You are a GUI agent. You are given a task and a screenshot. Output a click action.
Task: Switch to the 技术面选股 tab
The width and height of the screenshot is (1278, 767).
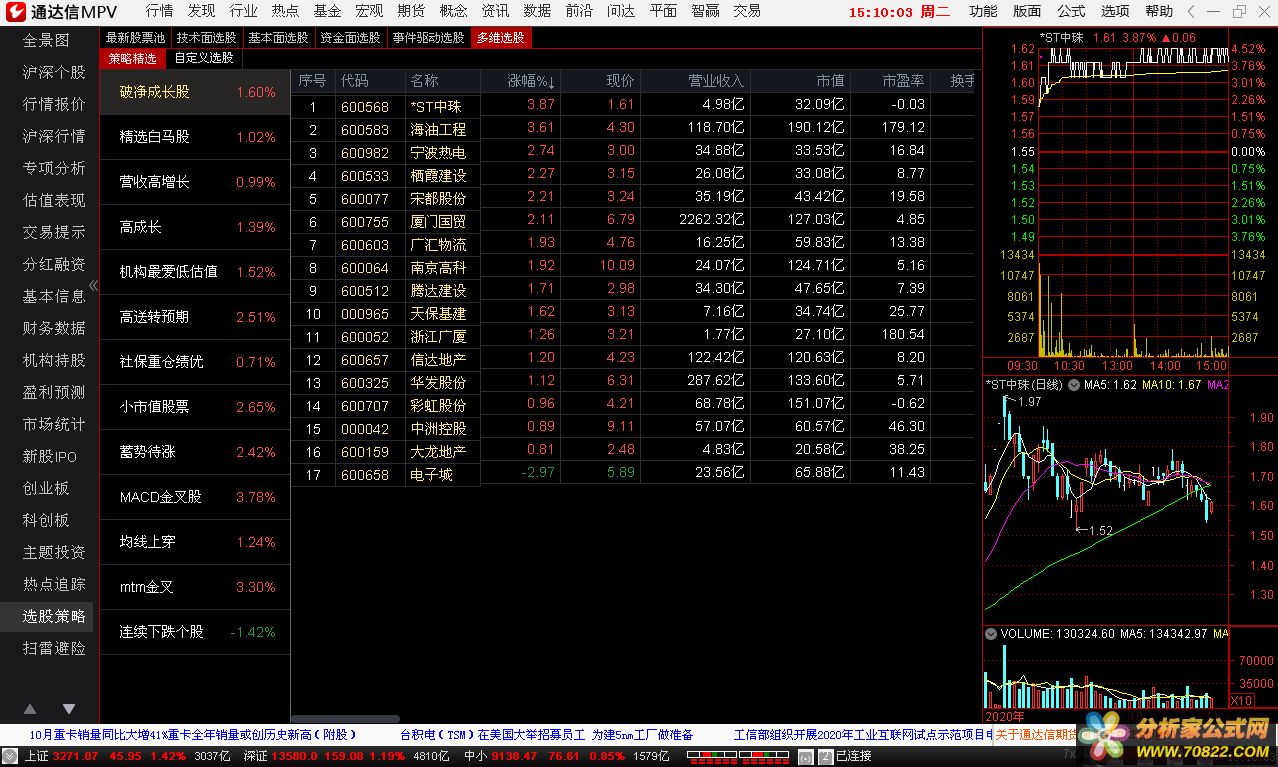[x=207, y=38]
